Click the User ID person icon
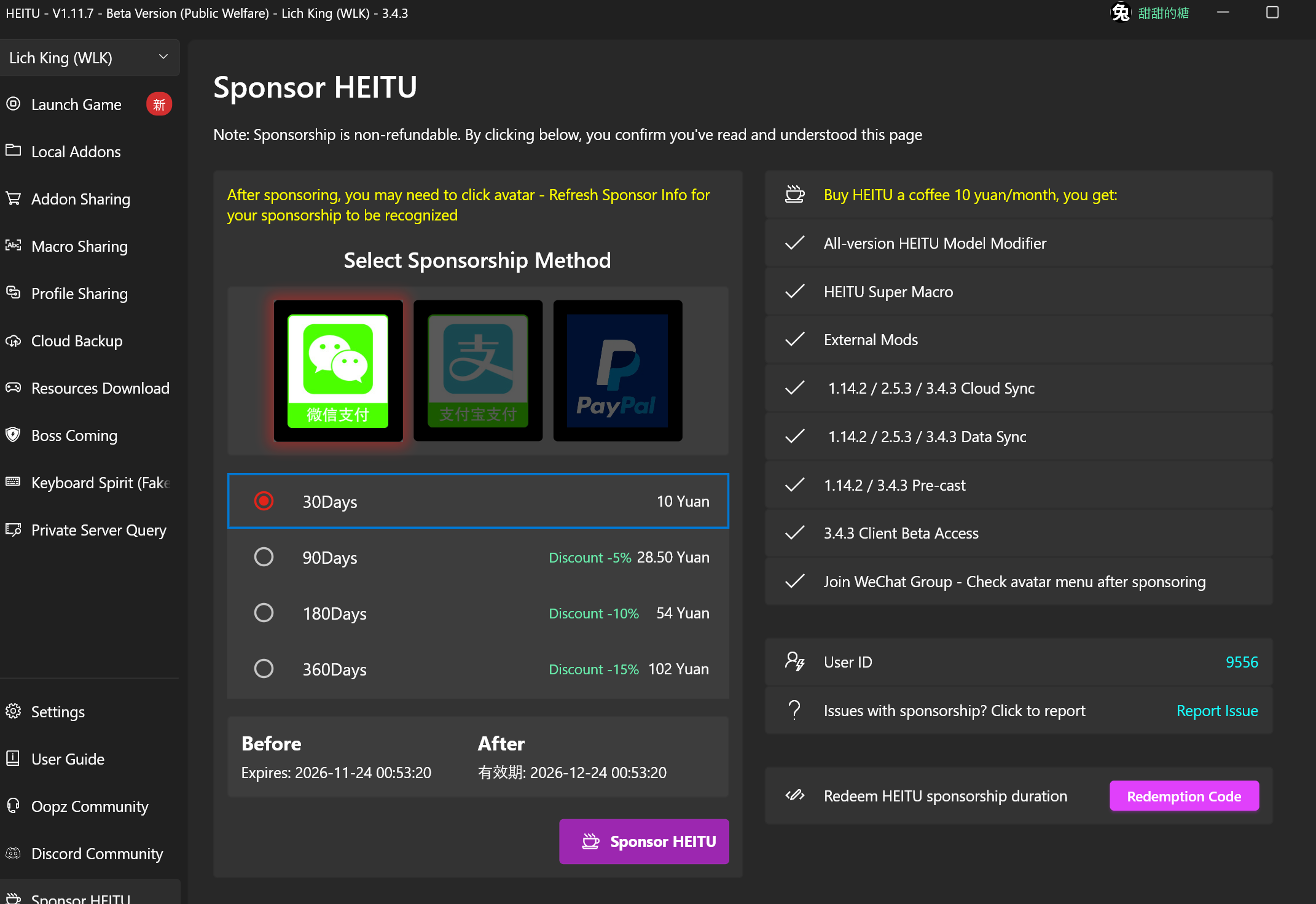Viewport: 1316px width, 904px height. [x=795, y=661]
